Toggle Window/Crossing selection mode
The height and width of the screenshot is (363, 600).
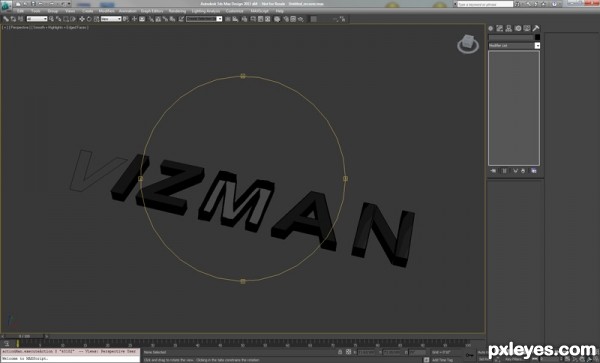(73, 19)
